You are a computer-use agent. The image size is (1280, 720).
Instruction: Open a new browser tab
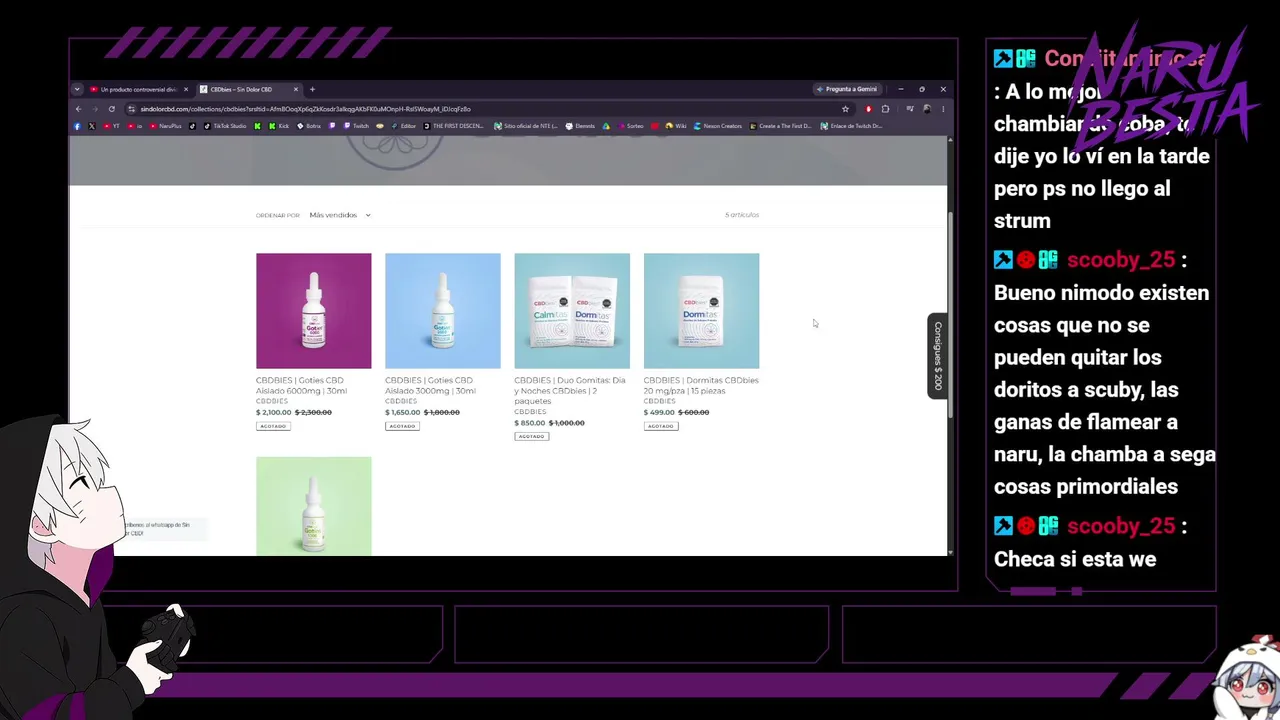tap(312, 89)
